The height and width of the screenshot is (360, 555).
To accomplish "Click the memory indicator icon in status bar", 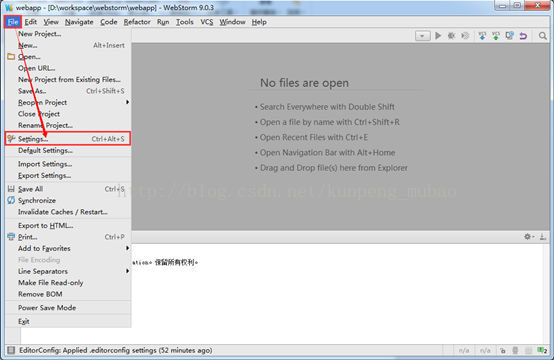I will 528,350.
